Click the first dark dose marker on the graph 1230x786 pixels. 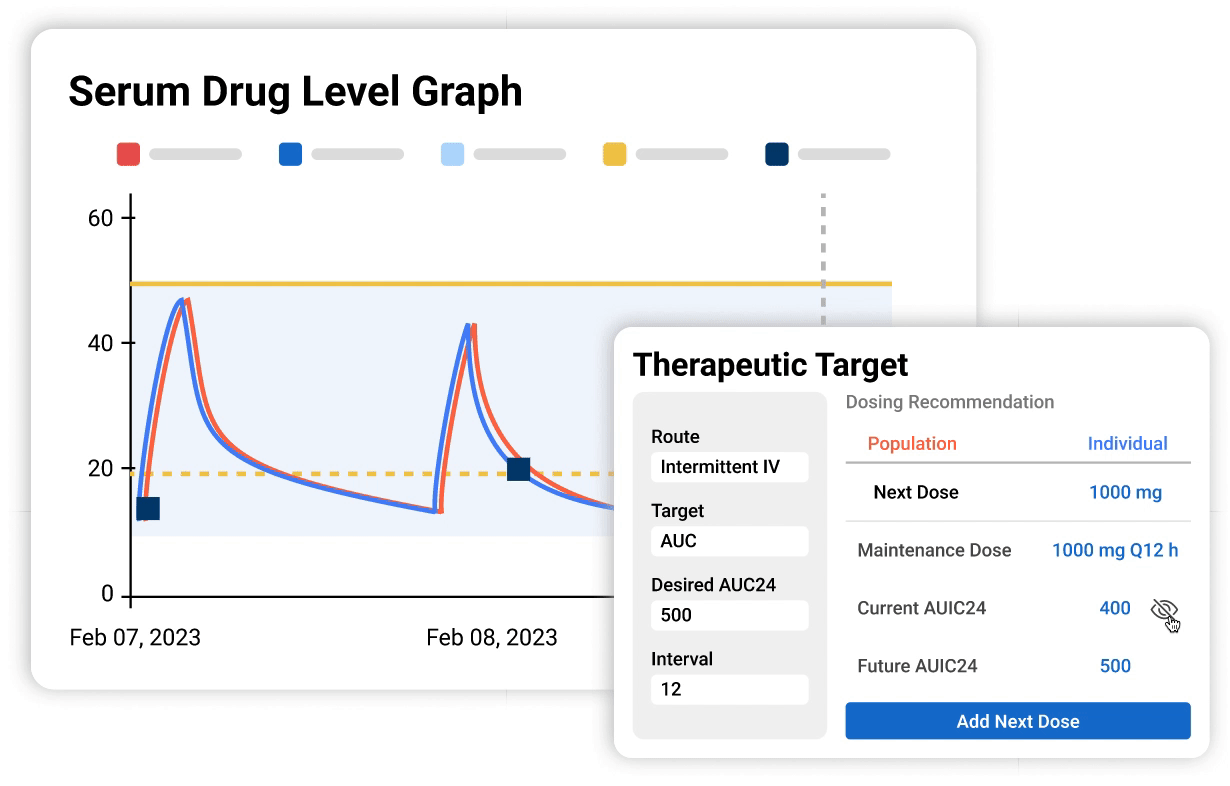click(x=148, y=509)
